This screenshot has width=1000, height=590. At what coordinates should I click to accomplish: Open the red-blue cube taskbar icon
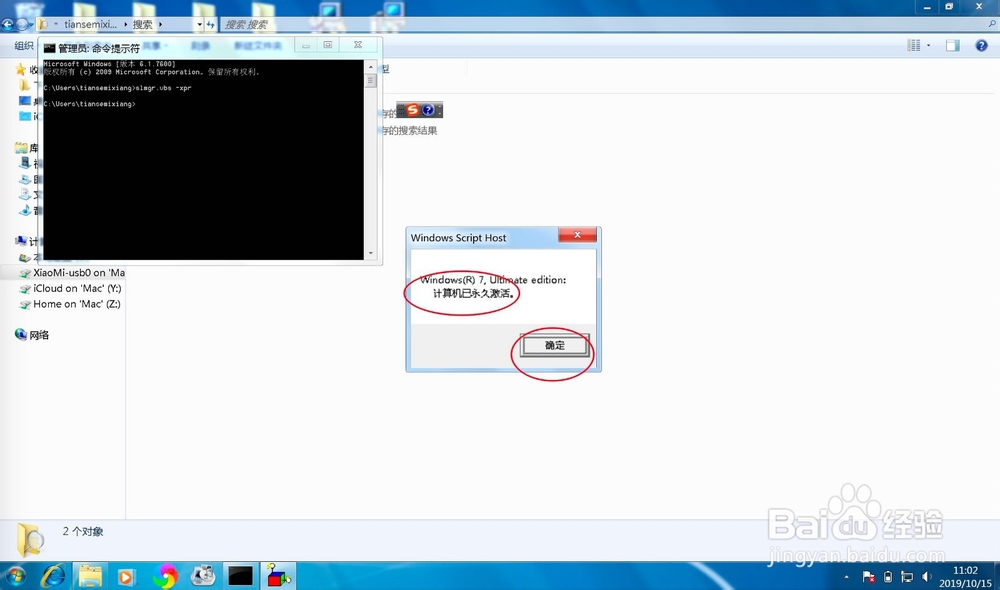pyautogui.click(x=278, y=576)
